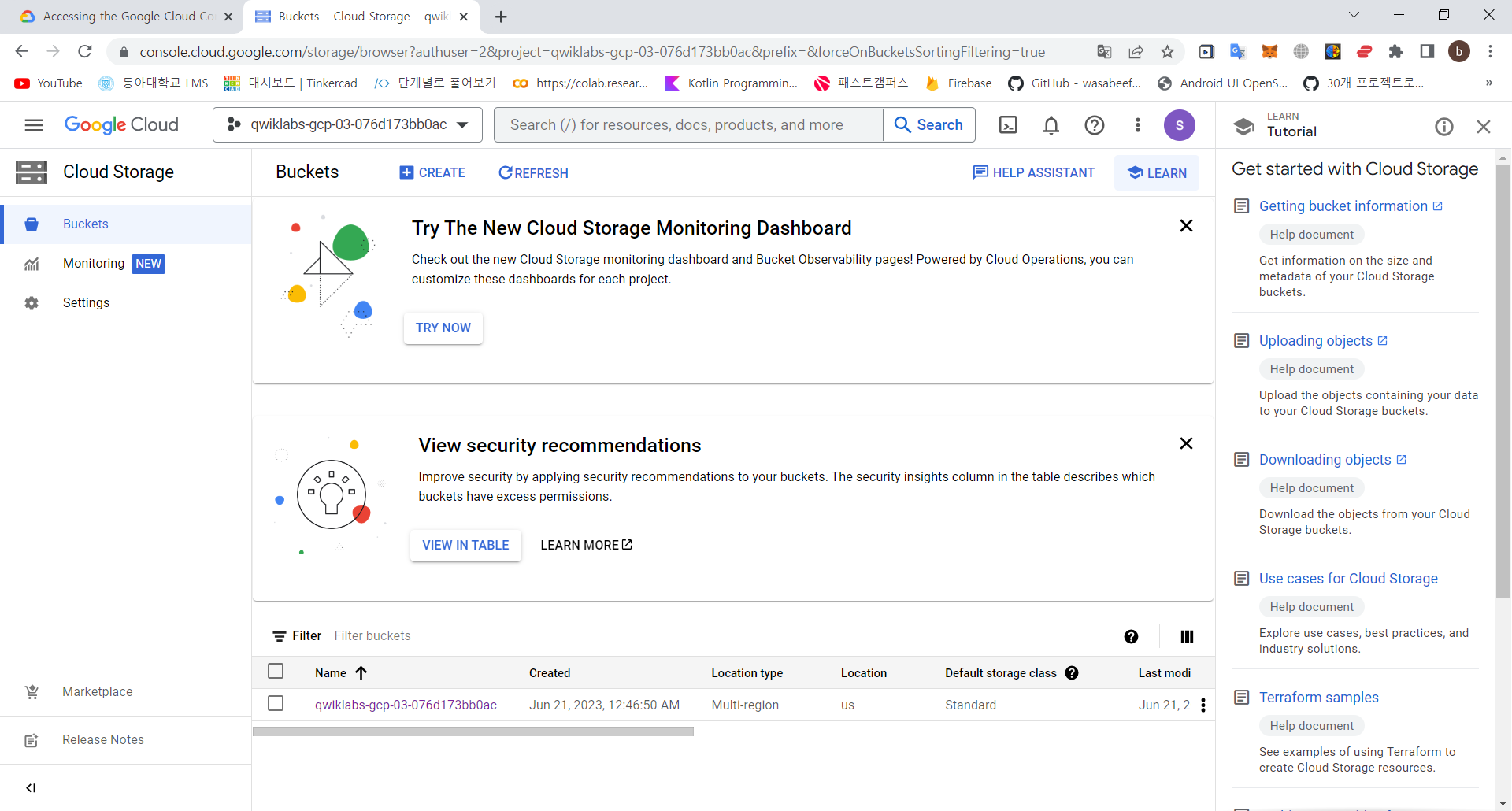Open Chrome three-dot menu
The image size is (1512, 811).
point(1490,52)
